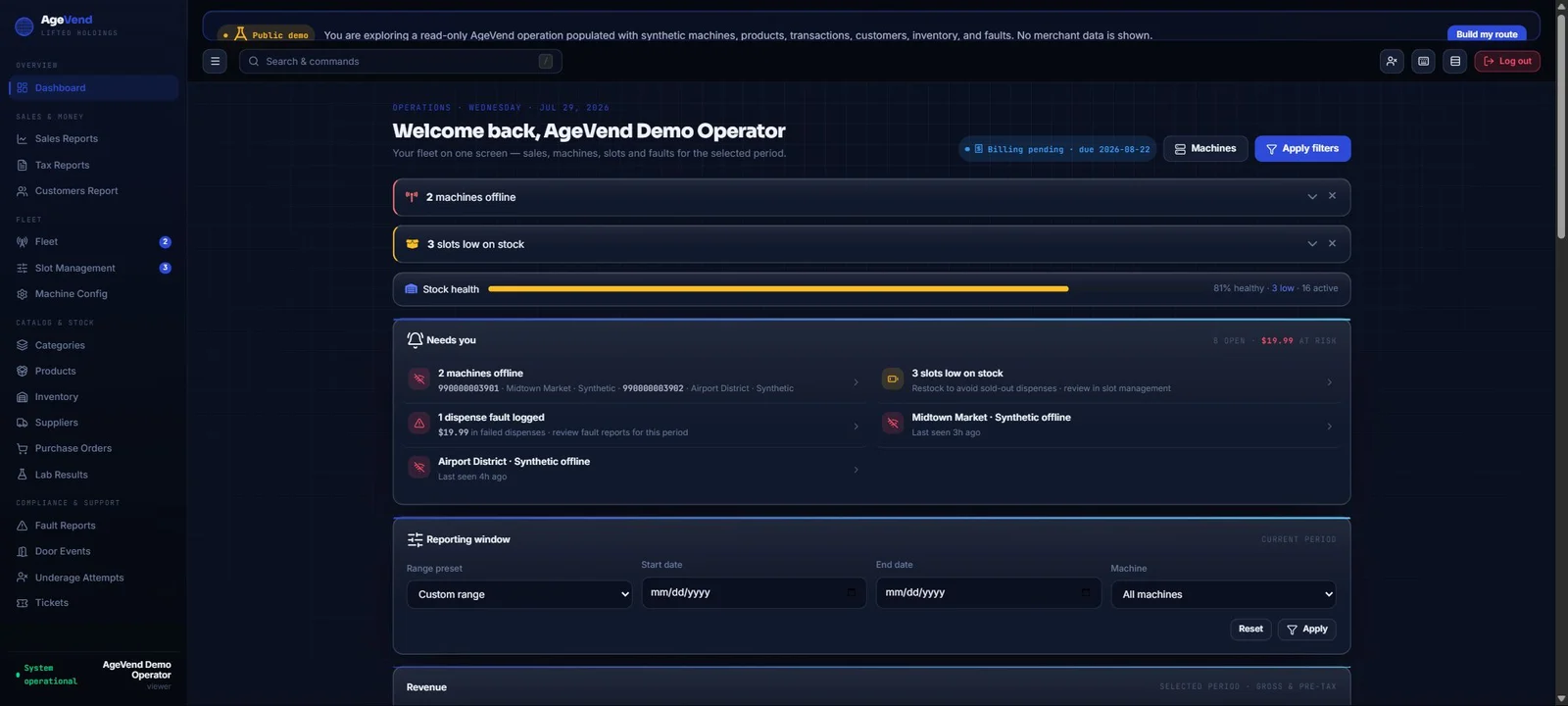
Task: Click the Lab Results flask icon
Action: coord(23,475)
